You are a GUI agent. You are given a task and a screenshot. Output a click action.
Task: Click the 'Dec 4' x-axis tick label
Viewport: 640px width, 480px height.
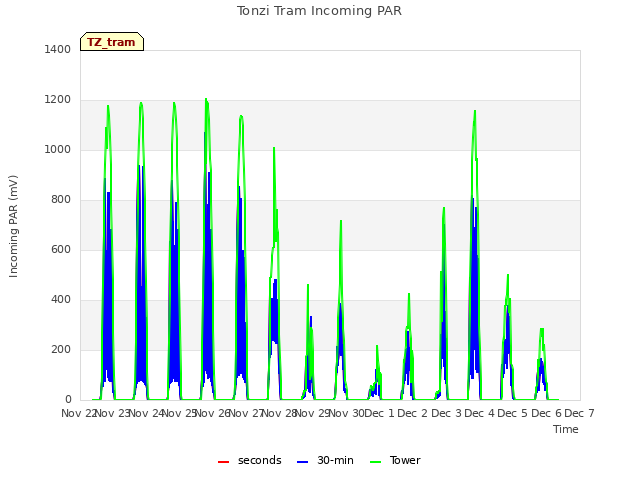tap(480, 413)
